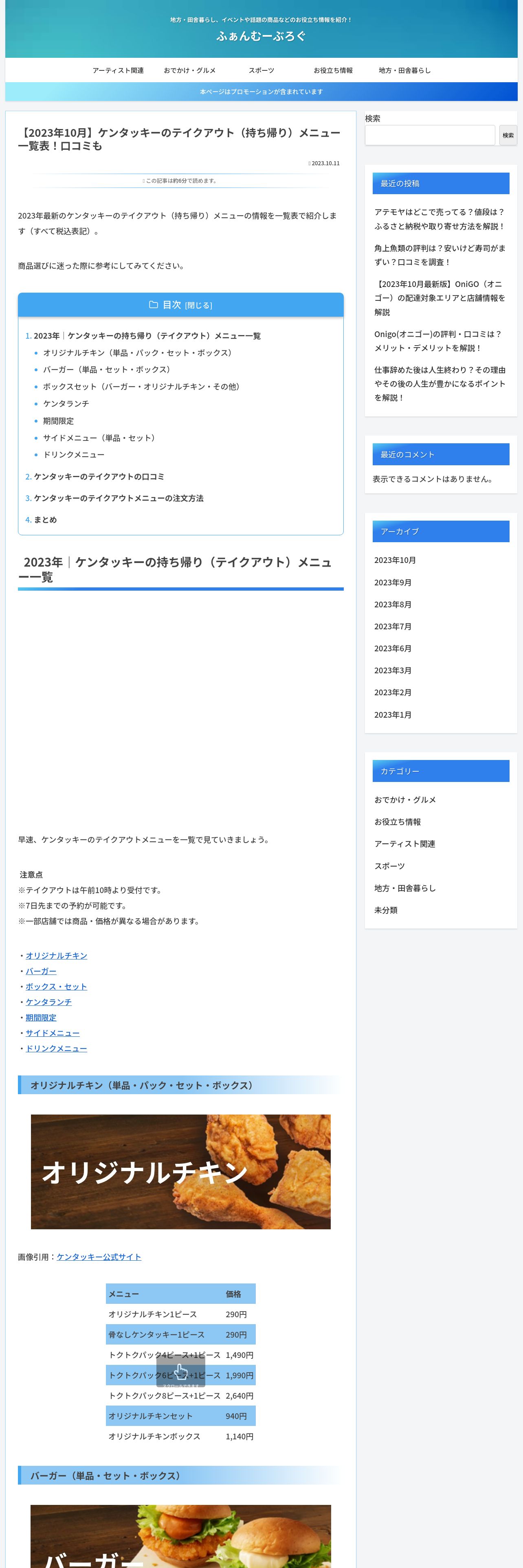Viewport: 523px width, 1568px height.
Task: Go to TOC item 期間限定
Action: 58,421
